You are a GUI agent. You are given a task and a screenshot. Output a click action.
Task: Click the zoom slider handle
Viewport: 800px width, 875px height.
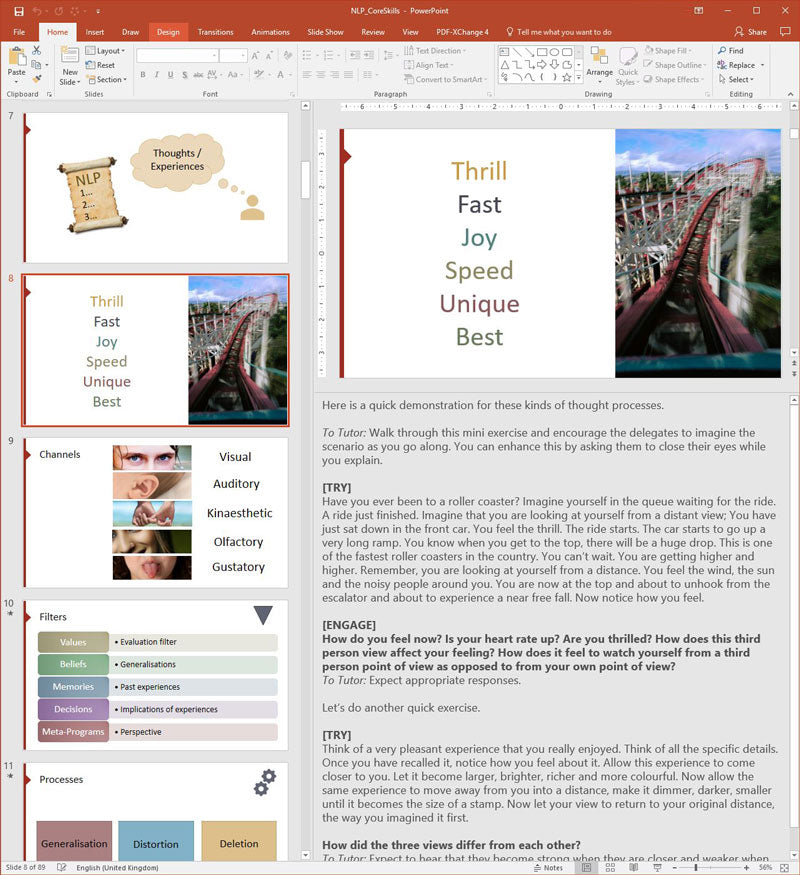point(696,868)
